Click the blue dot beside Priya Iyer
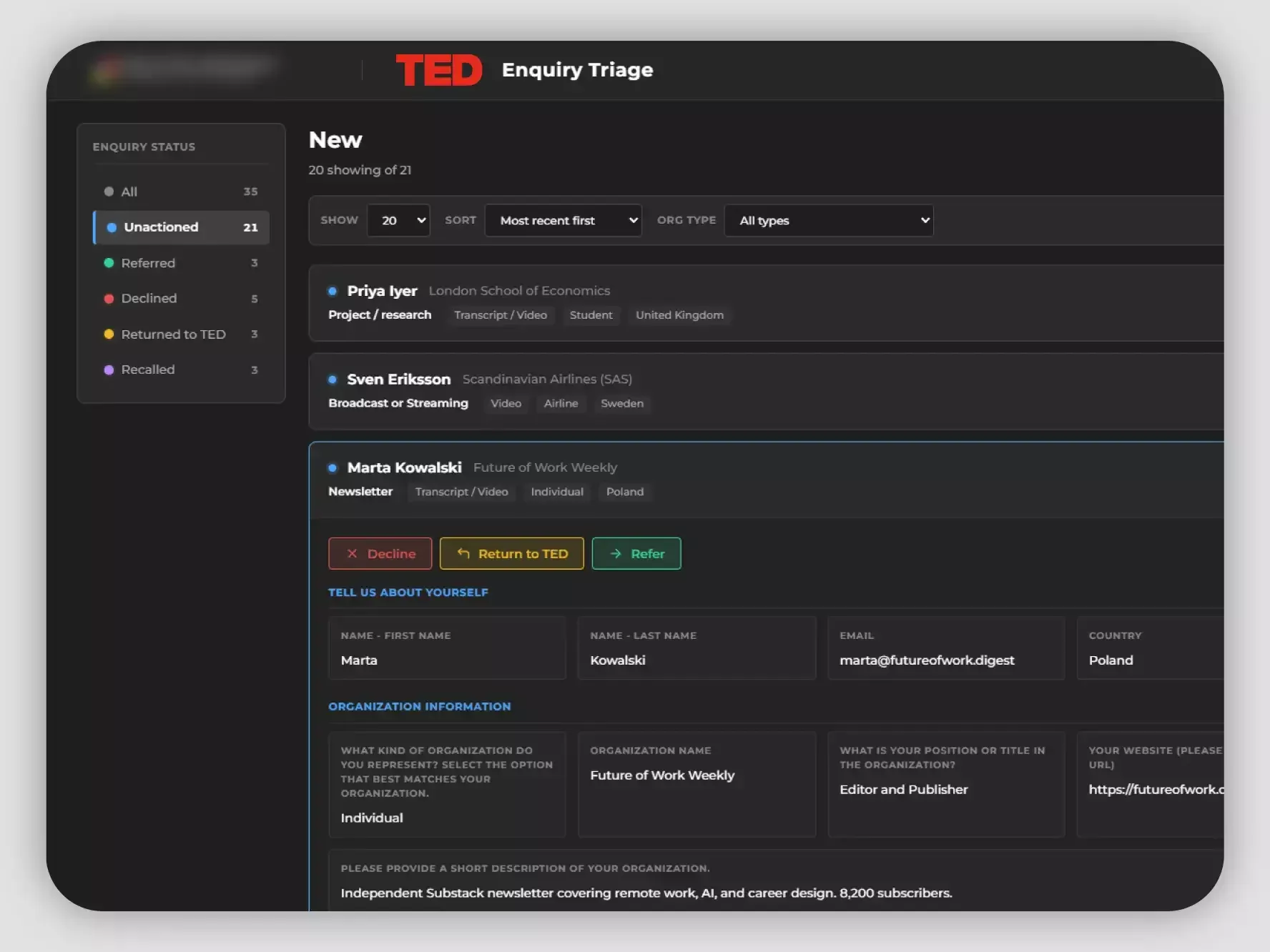Screen dimensions: 1270x952 coord(333,291)
